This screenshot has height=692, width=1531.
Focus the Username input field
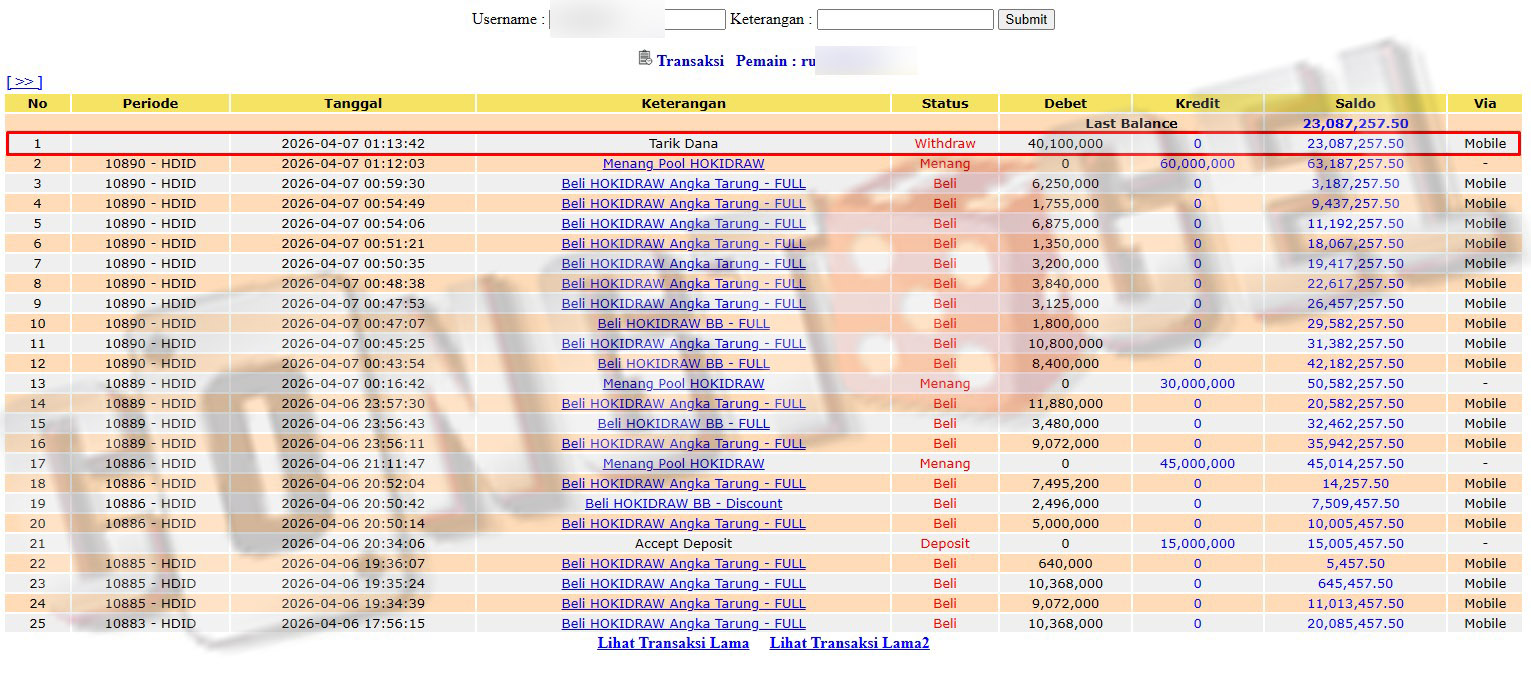pos(637,19)
